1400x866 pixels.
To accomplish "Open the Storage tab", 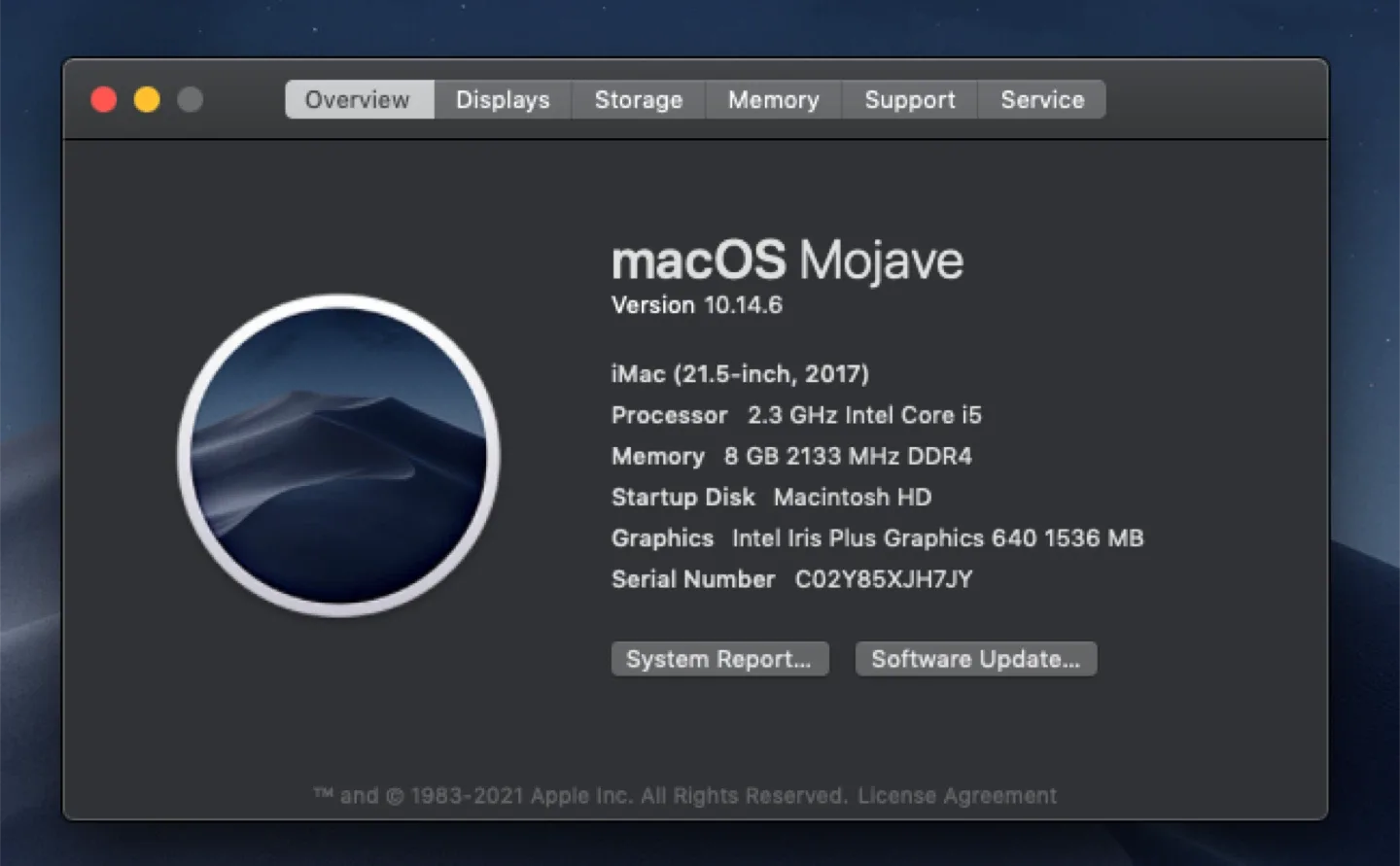I will (x=638, y=99).
